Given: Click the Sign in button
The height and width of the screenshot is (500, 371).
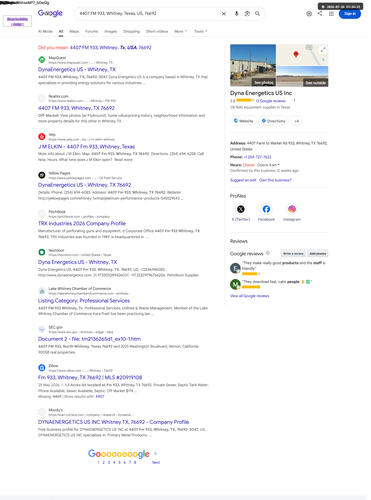Looking at the screenshot, I should click(350, 14).
